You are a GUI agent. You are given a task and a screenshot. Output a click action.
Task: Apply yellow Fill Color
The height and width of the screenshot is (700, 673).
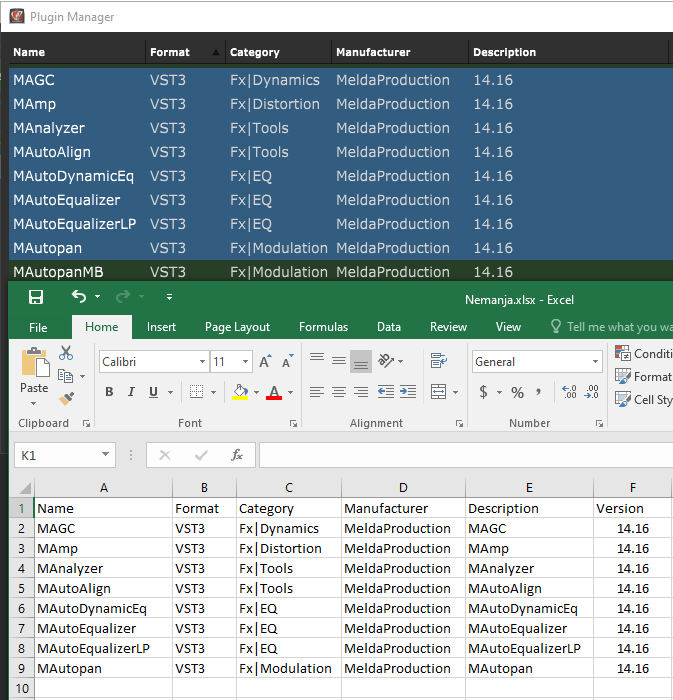pos(241,392)
